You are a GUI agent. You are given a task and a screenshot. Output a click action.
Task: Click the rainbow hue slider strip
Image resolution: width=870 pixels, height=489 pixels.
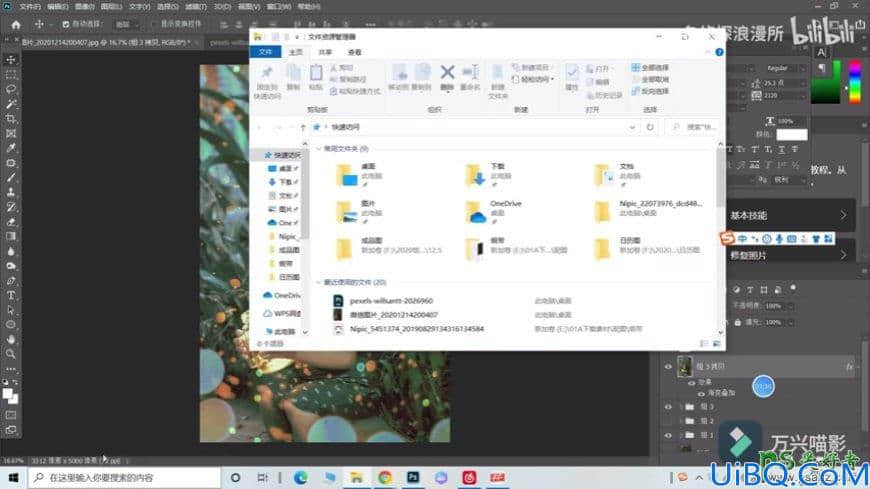pos(855,82)
